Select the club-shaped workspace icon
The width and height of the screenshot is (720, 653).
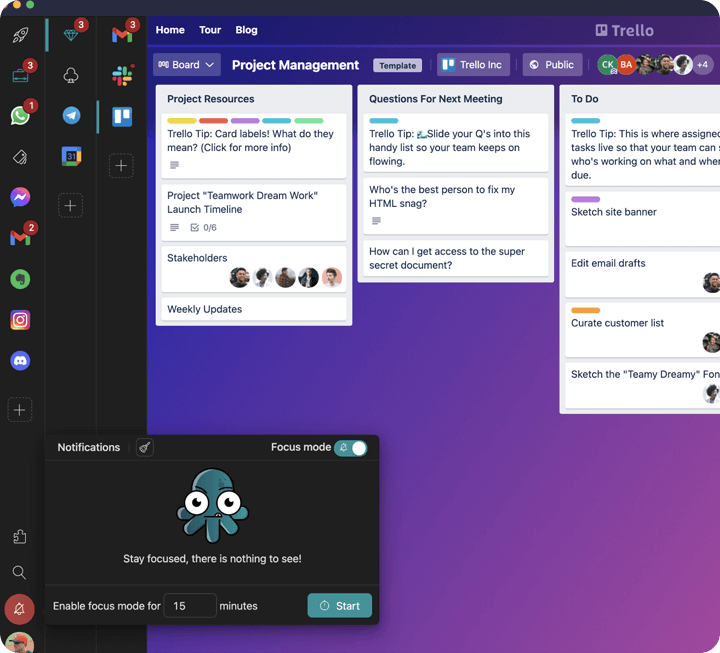coord(71,75)
